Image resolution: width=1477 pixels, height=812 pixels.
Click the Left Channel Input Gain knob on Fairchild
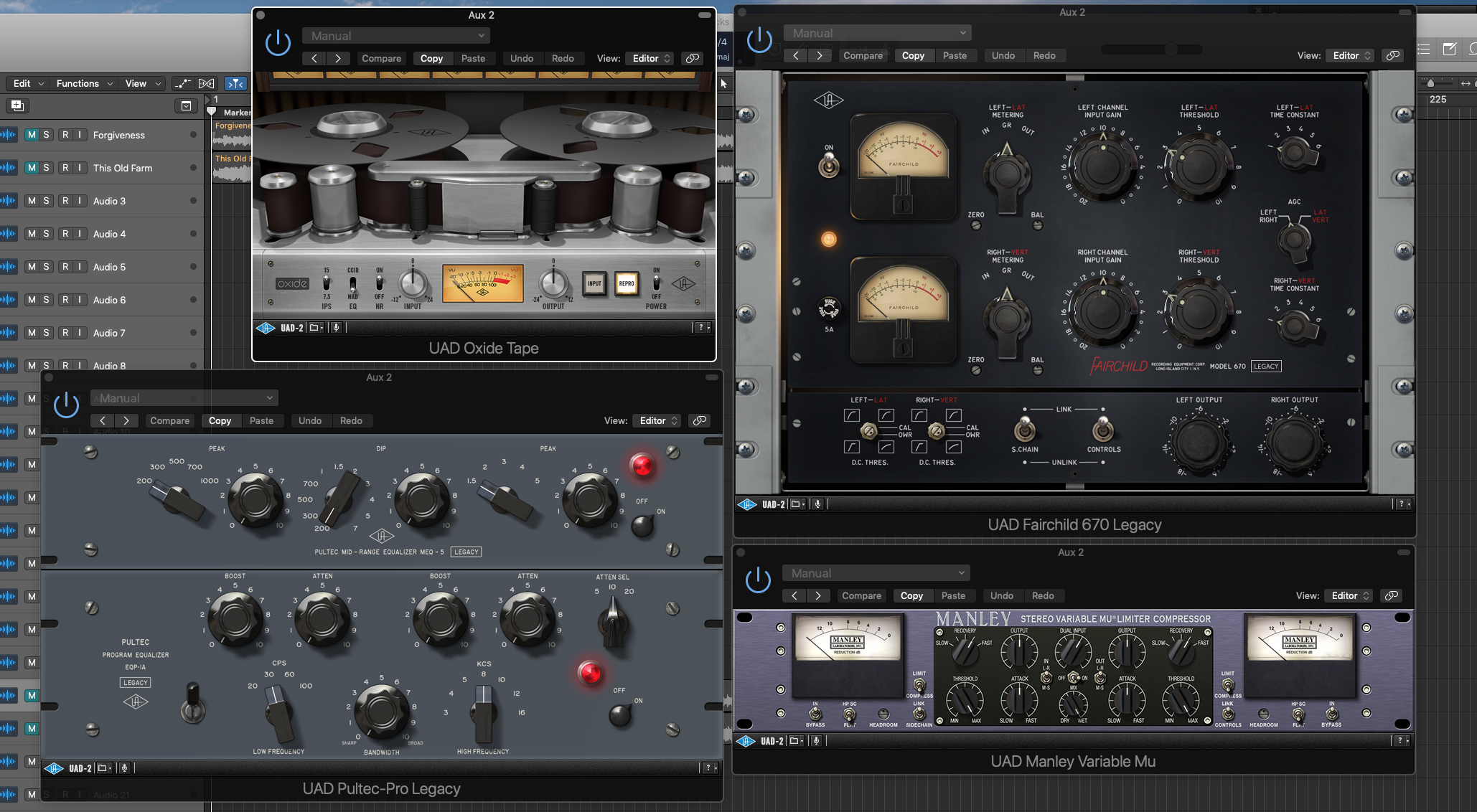point(1102,166)
